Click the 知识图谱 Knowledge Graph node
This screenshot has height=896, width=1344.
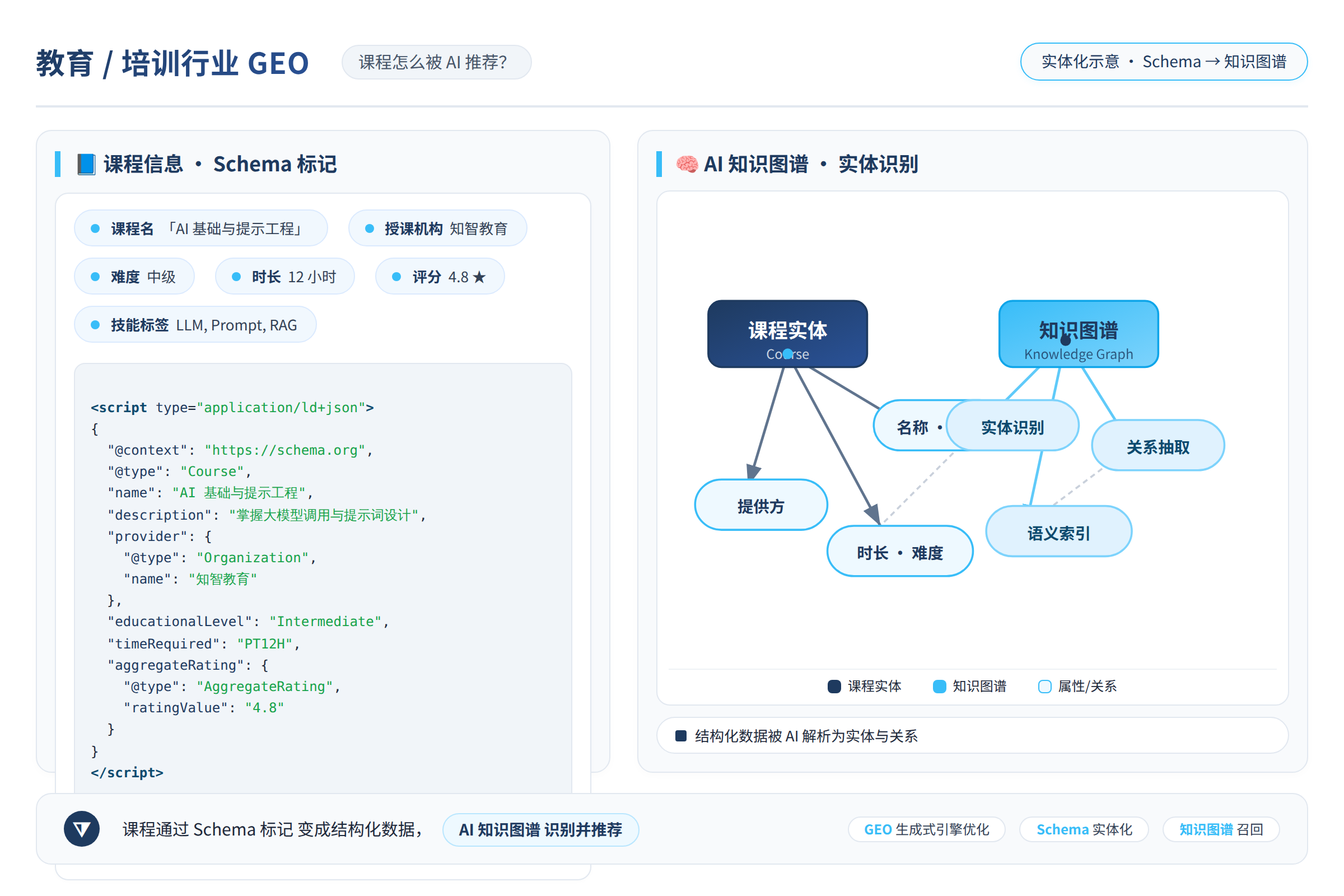(1079, 334)
